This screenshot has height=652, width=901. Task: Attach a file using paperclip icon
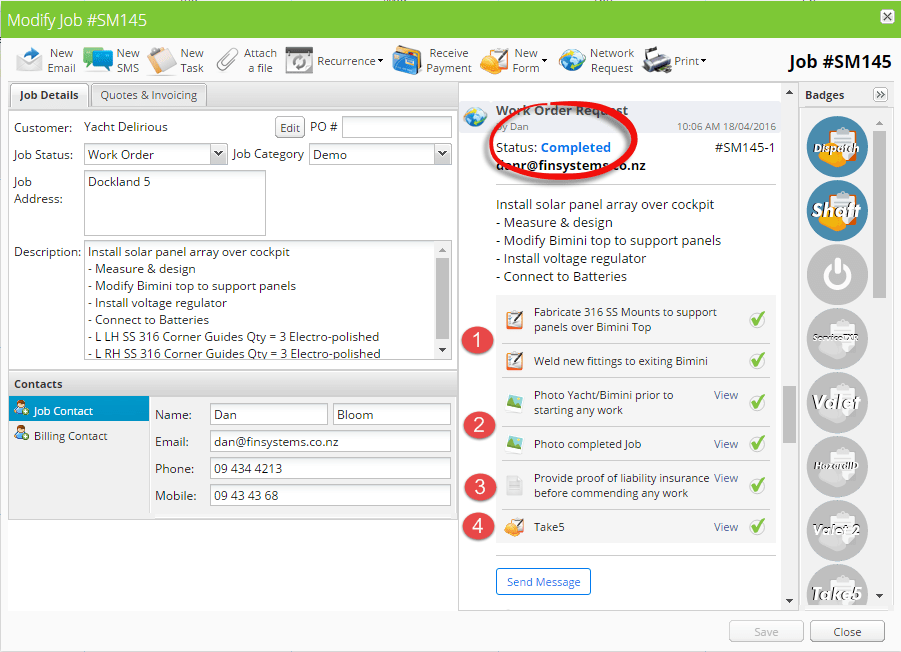coord(228,60)
